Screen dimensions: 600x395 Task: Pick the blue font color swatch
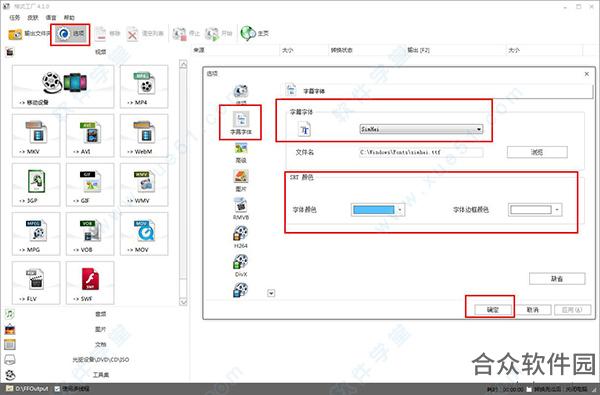(373, 210)
